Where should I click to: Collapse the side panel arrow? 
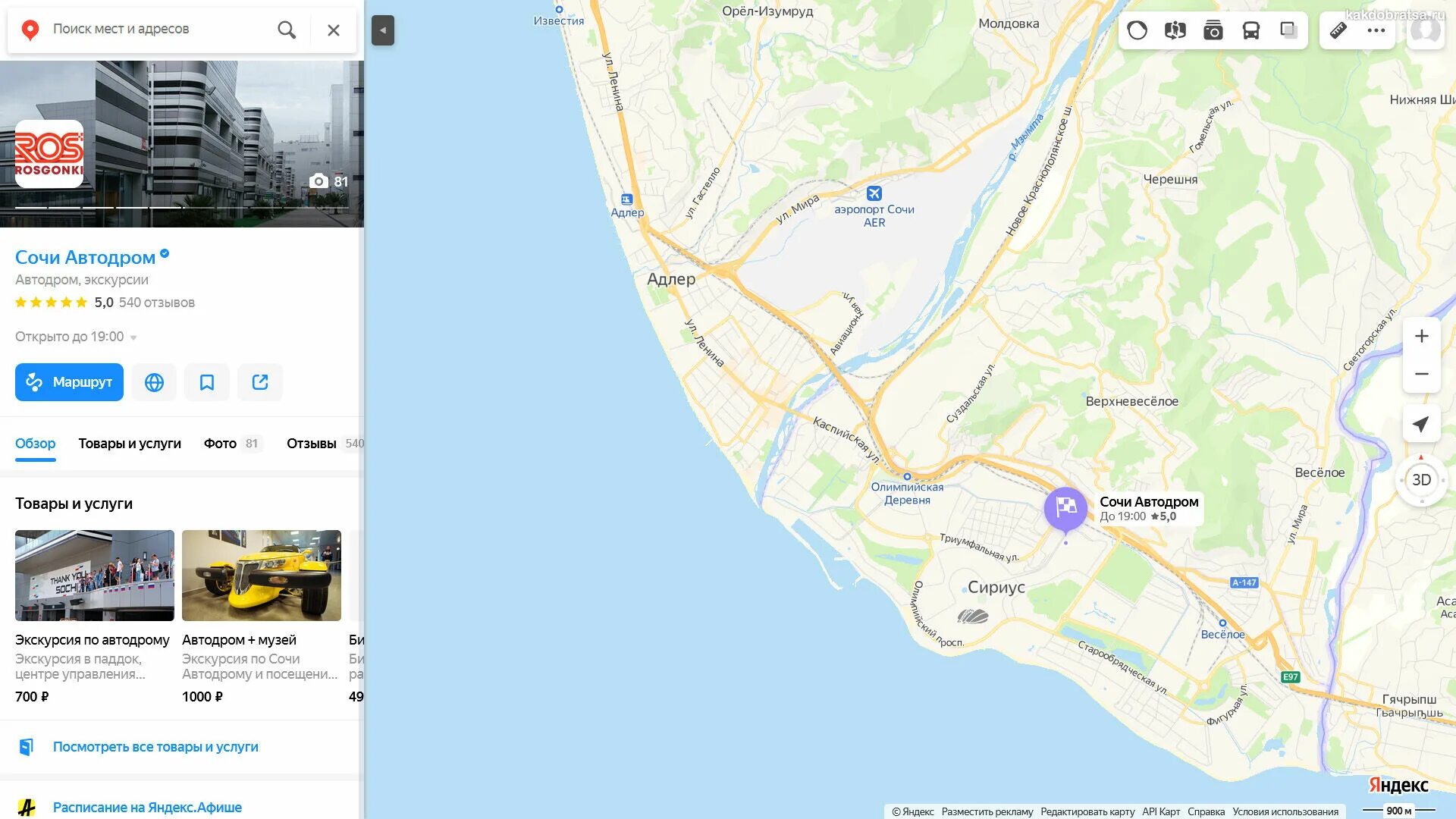click(383, 30)
